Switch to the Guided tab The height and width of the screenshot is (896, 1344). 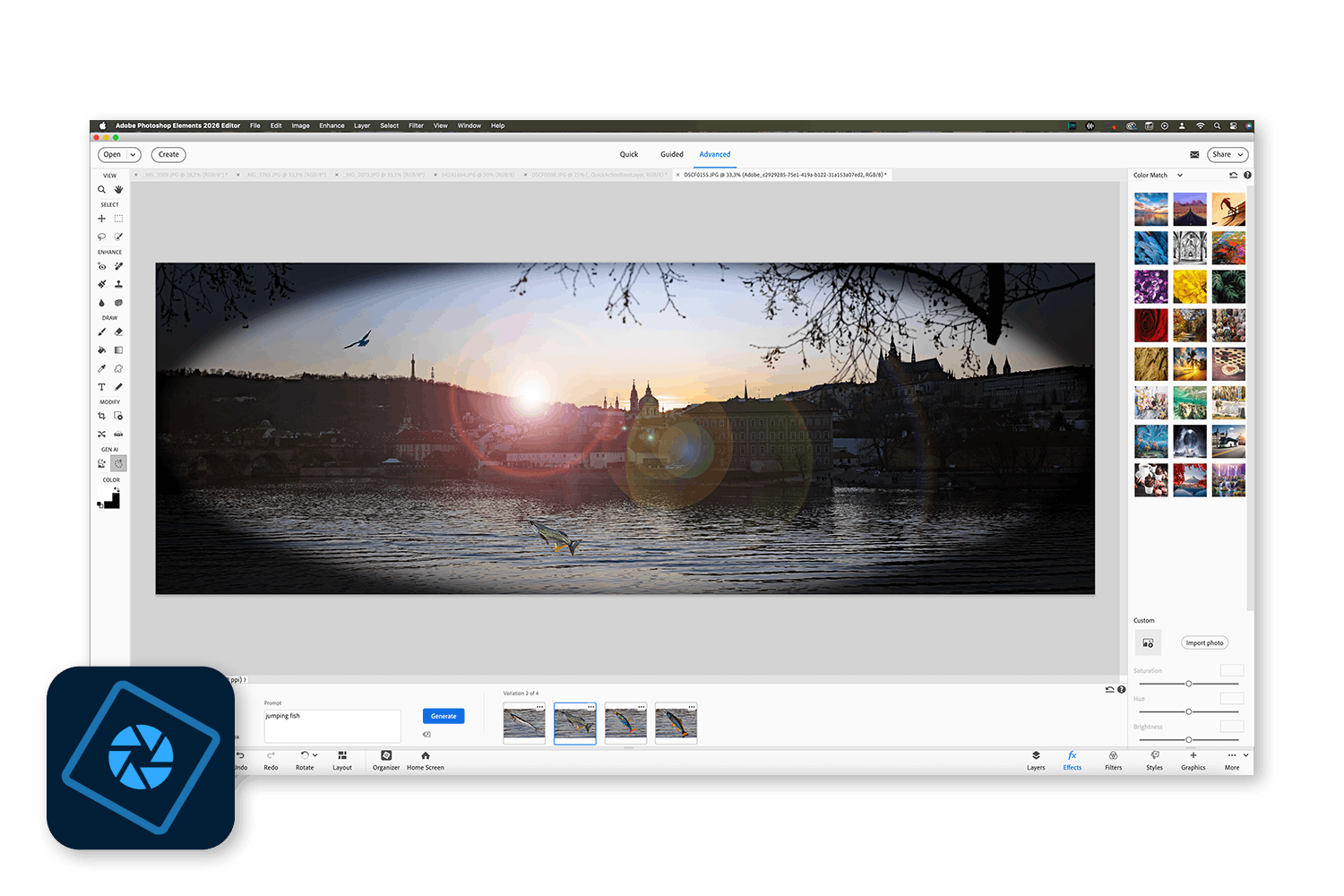[672, 155]
